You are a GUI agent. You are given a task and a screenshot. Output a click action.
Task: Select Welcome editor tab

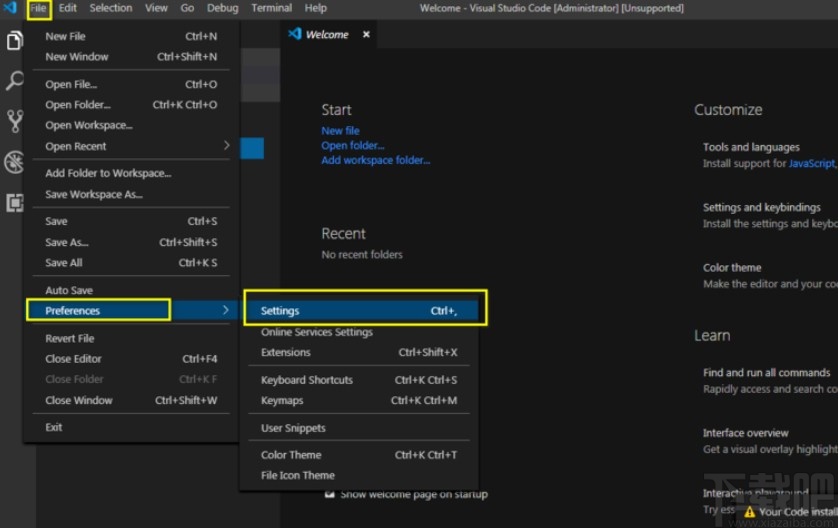tap(326, 34)
